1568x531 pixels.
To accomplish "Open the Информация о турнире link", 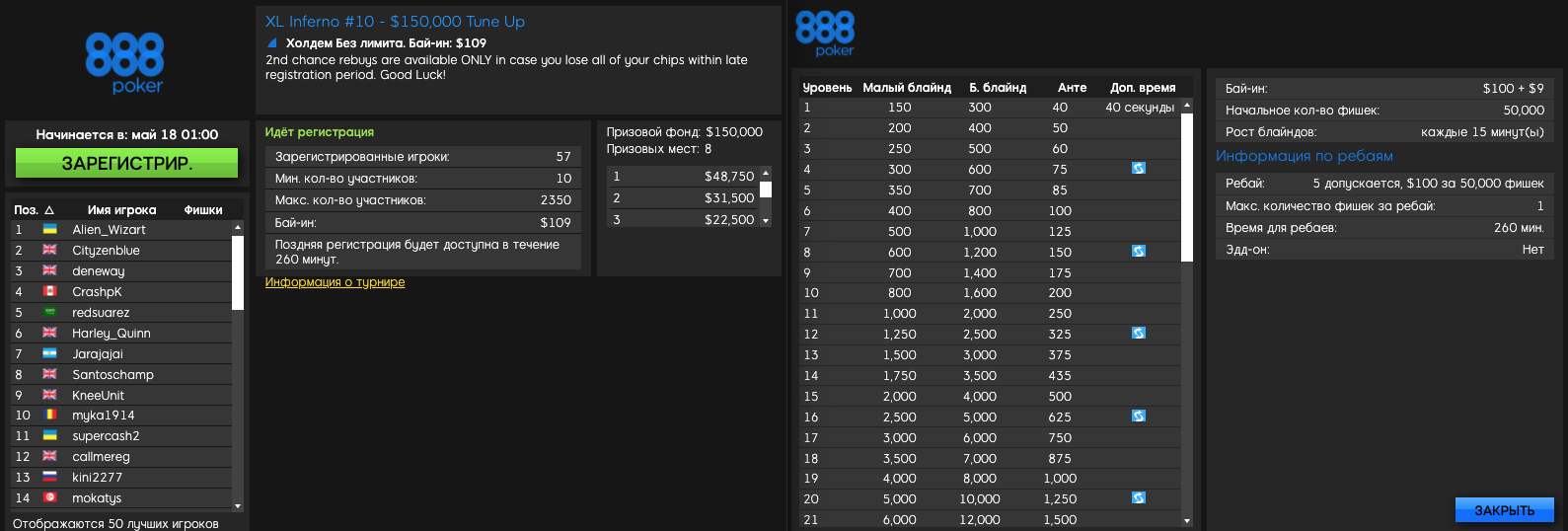I will click(335, 282).
